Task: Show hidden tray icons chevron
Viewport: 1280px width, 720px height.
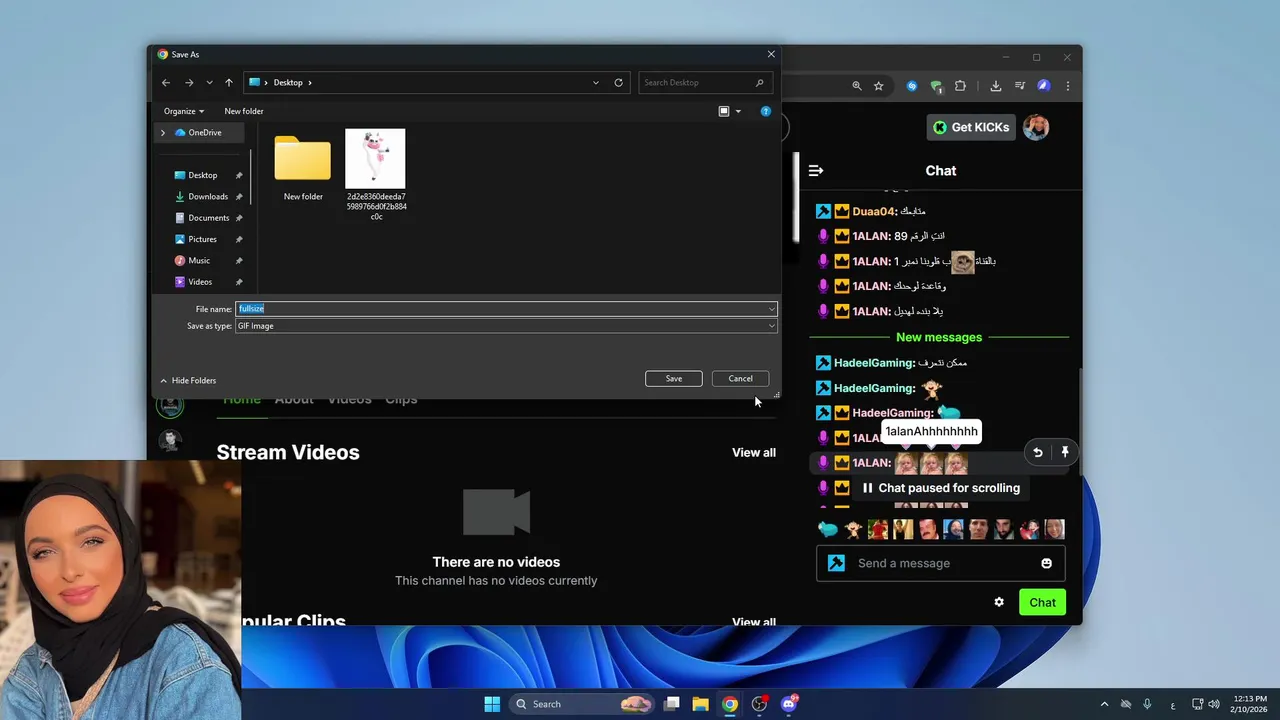Action: [1104, 704]
